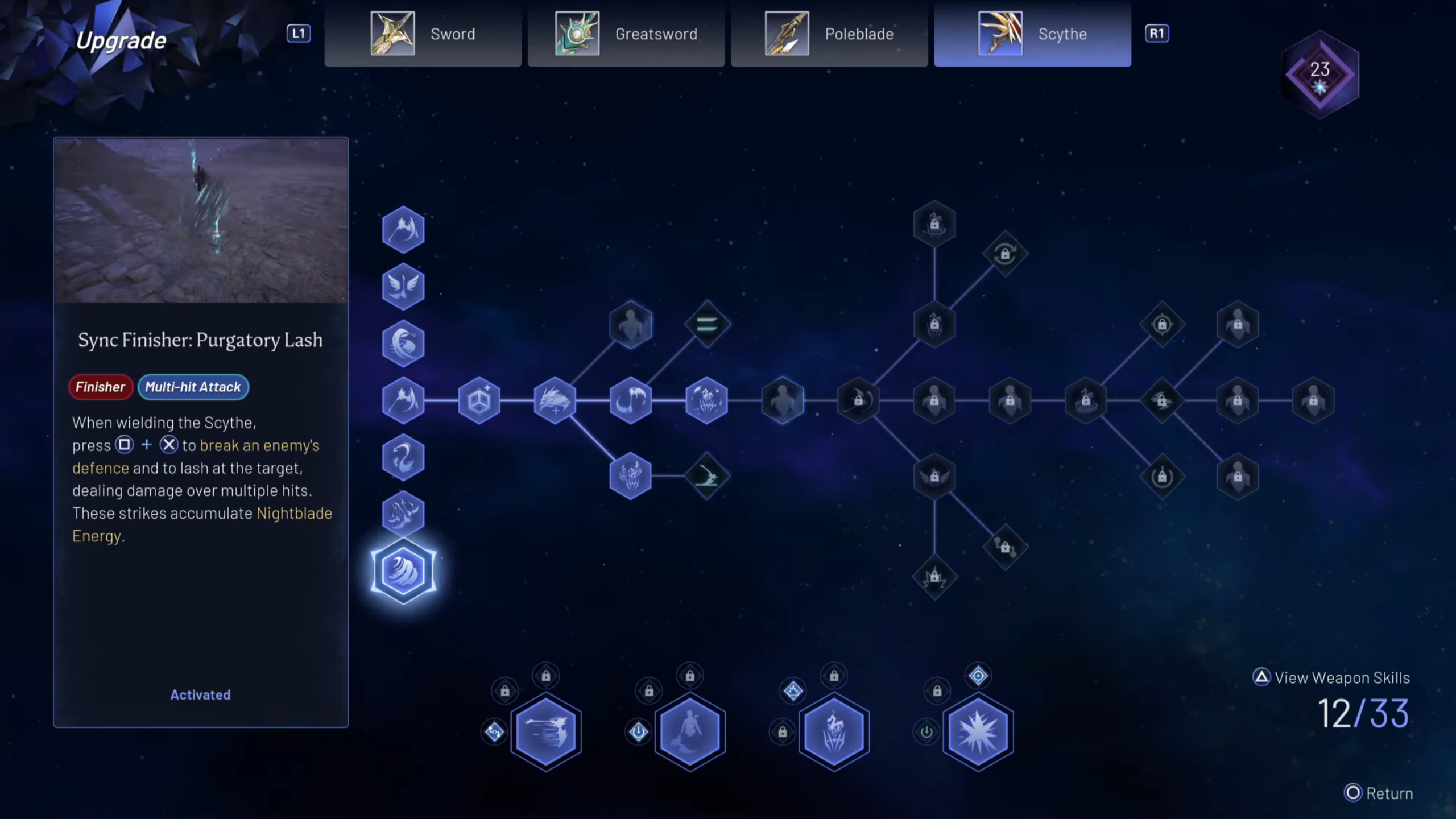
Task: Select the small target diamond above starburst hexagon
Action: point(978,676)
